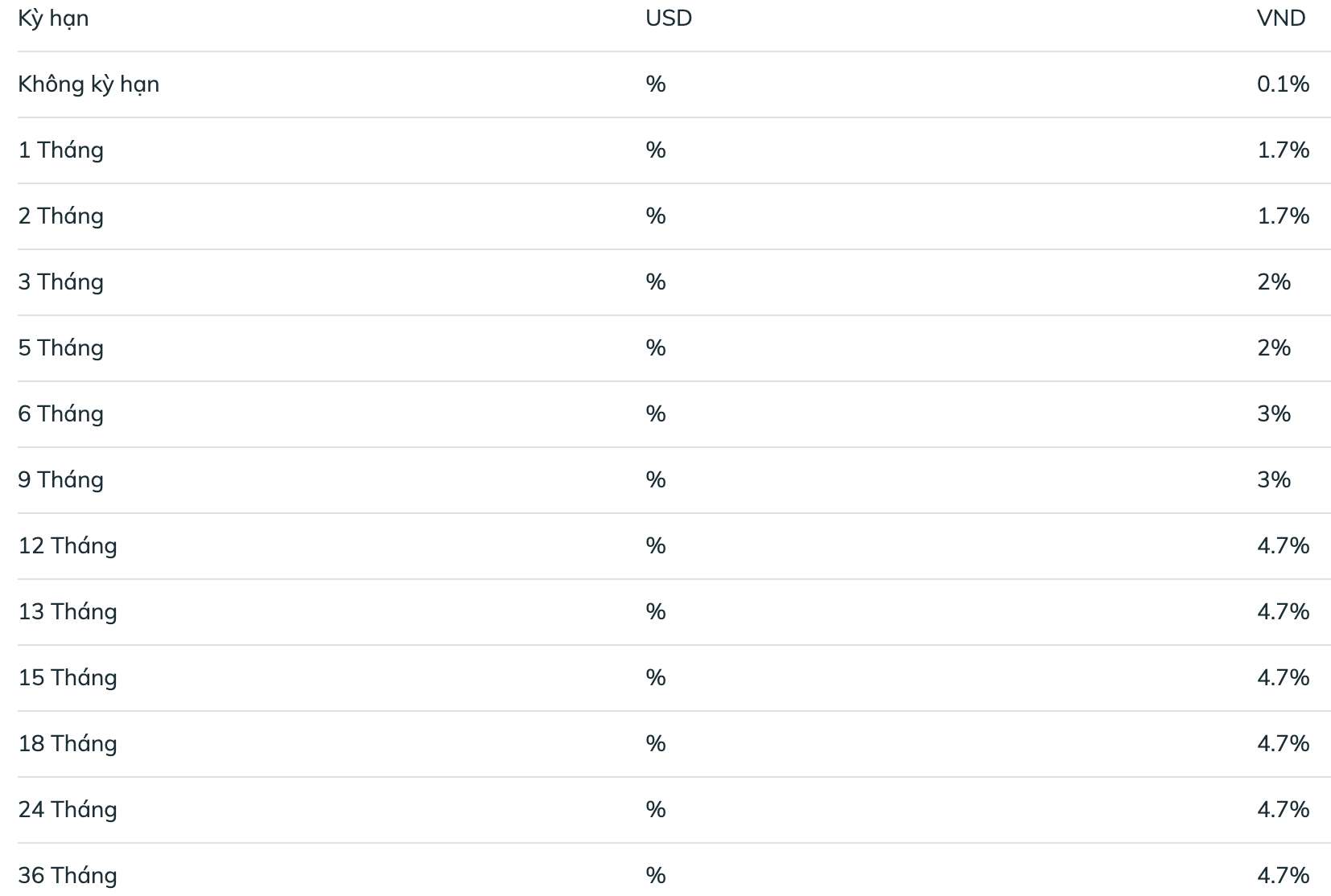The image size is (1331, 896).
Task: Click the 4.7% rate for 13 Tháng
Action: [1284, 612]
